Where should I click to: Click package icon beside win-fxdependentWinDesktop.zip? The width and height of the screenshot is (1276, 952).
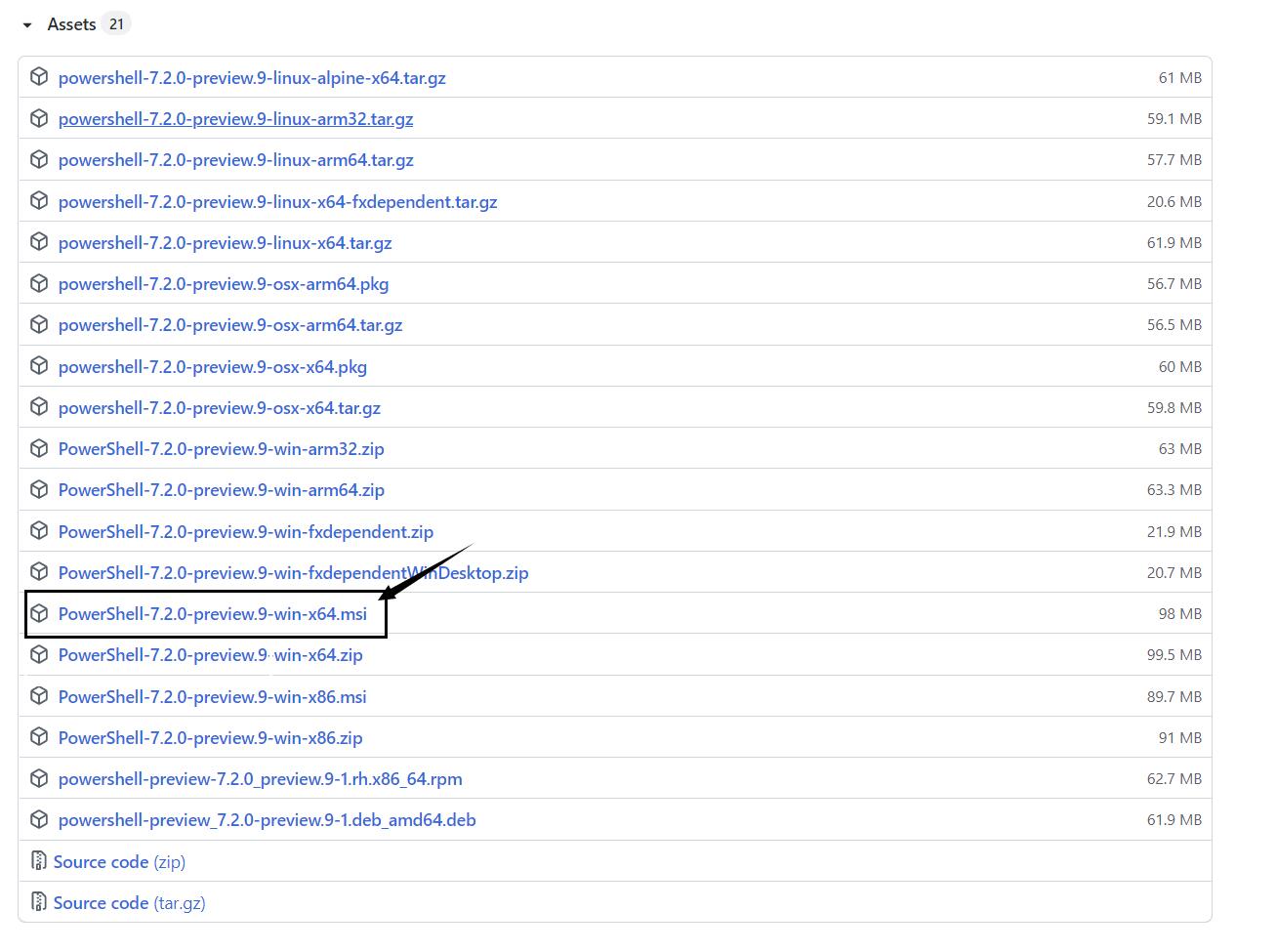[x=39, y=572]
